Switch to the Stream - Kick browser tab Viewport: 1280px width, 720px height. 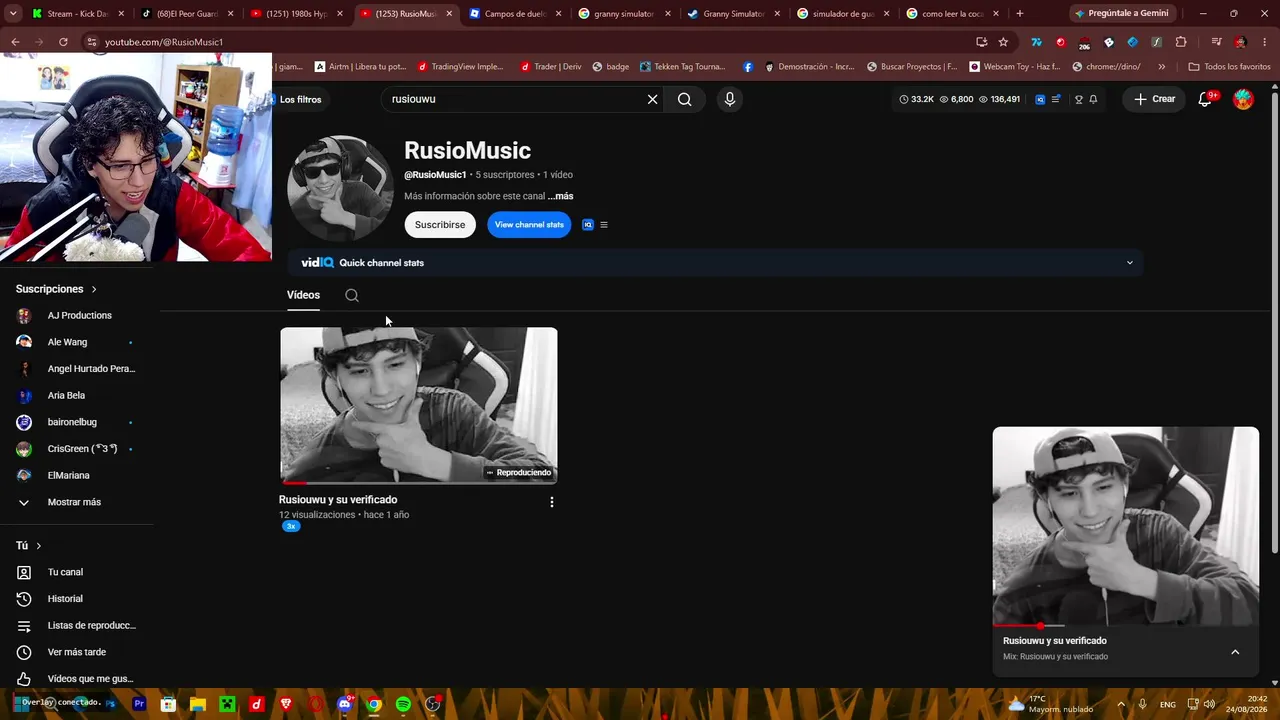pos(77,14)
